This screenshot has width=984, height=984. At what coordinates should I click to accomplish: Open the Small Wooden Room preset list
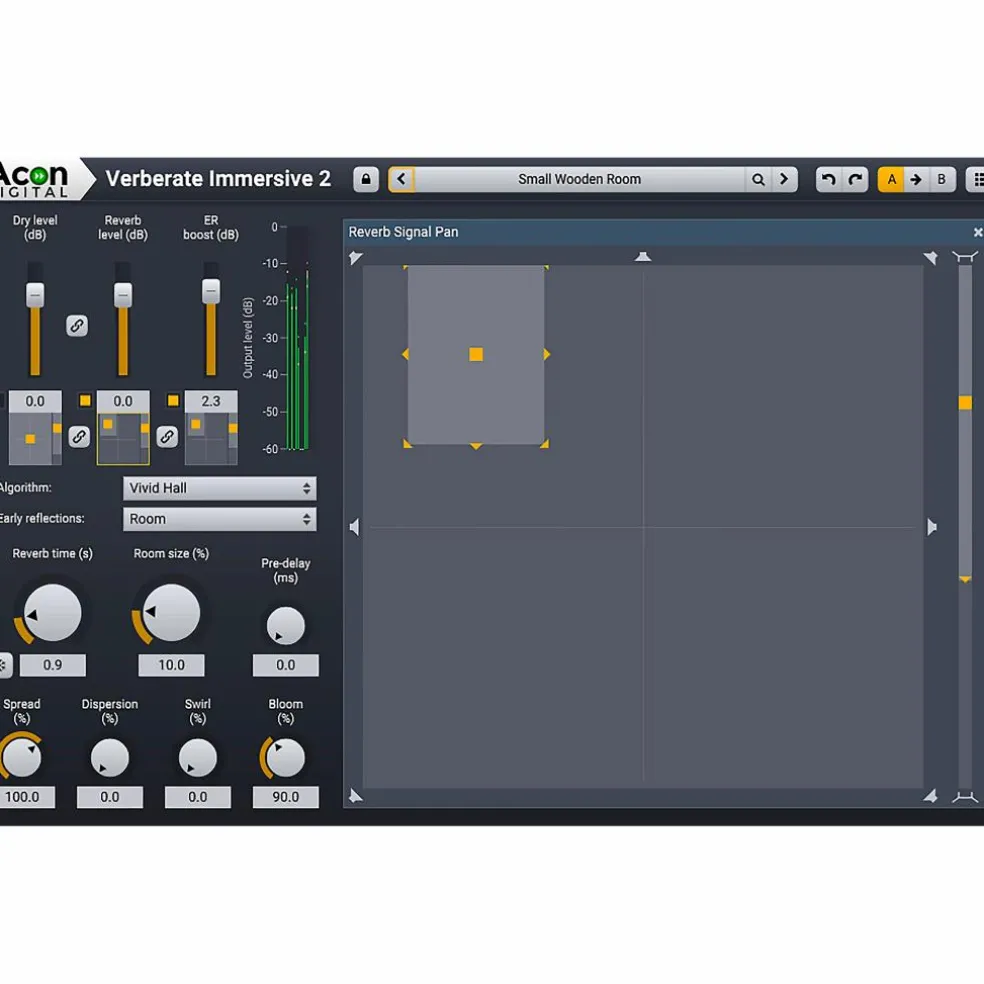point(579,179)
